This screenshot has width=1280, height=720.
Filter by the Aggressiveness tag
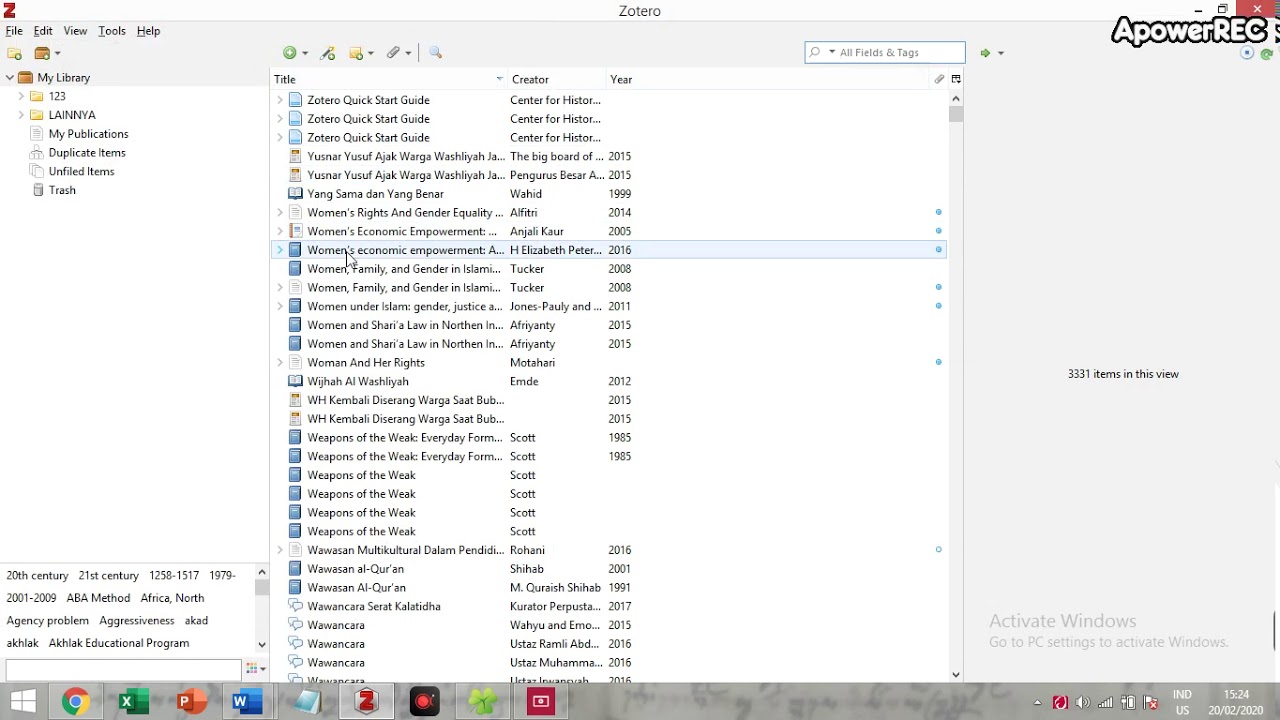pyautogui.click(x=137, y=621)
